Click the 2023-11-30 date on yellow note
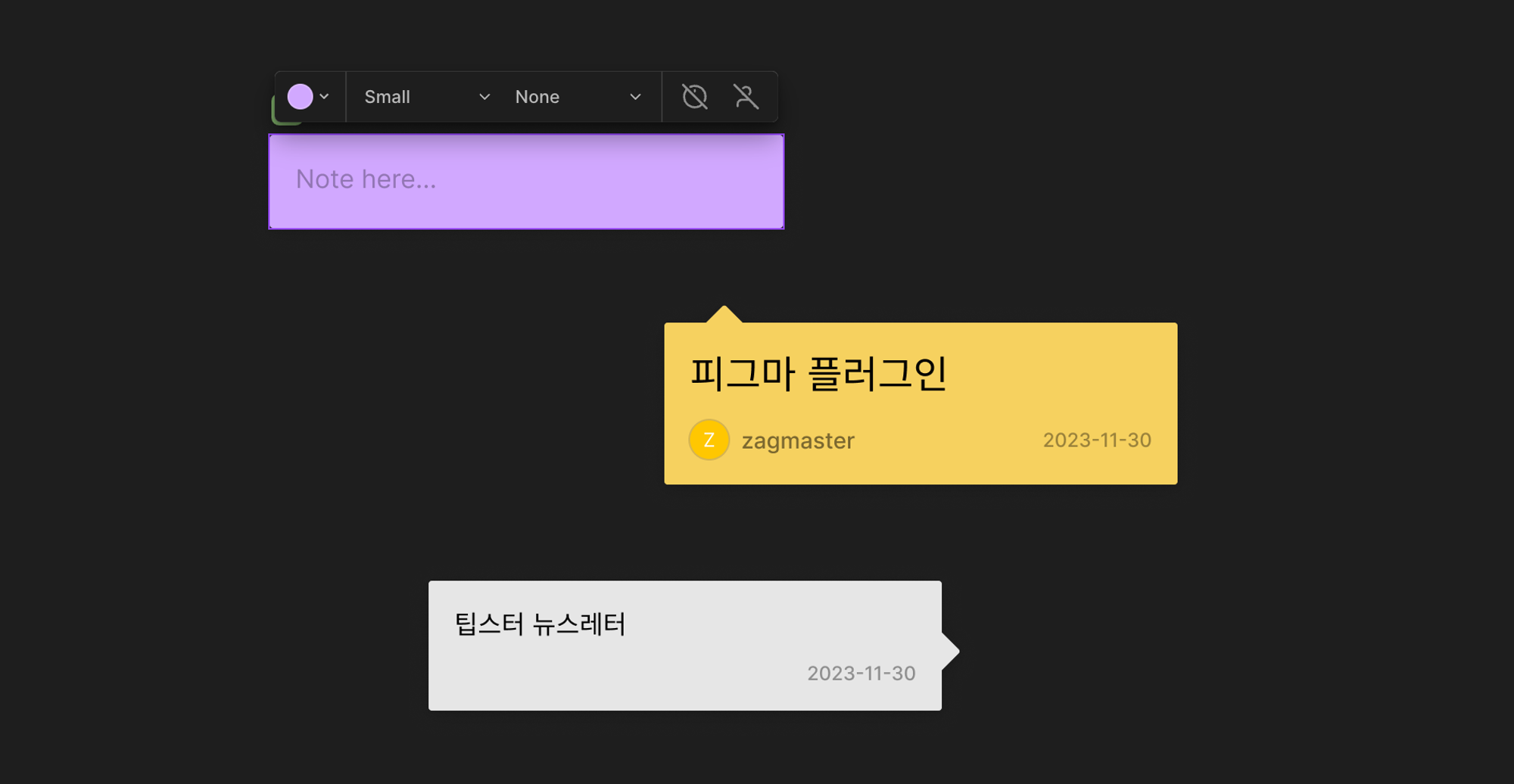The height and width of the screenshot is (784, 1514). (1096, 440)
